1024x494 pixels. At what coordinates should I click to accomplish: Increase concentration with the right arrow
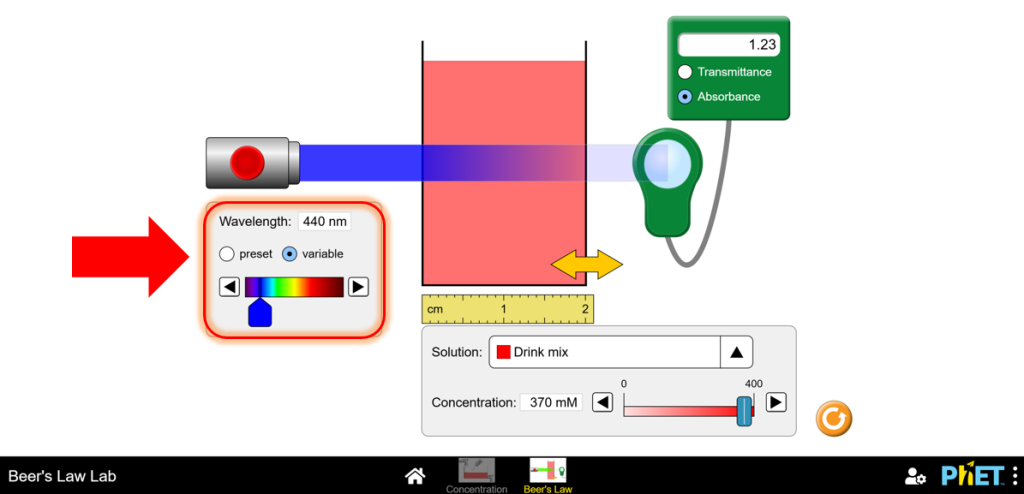pyautogui.click(x=776, y=402)
